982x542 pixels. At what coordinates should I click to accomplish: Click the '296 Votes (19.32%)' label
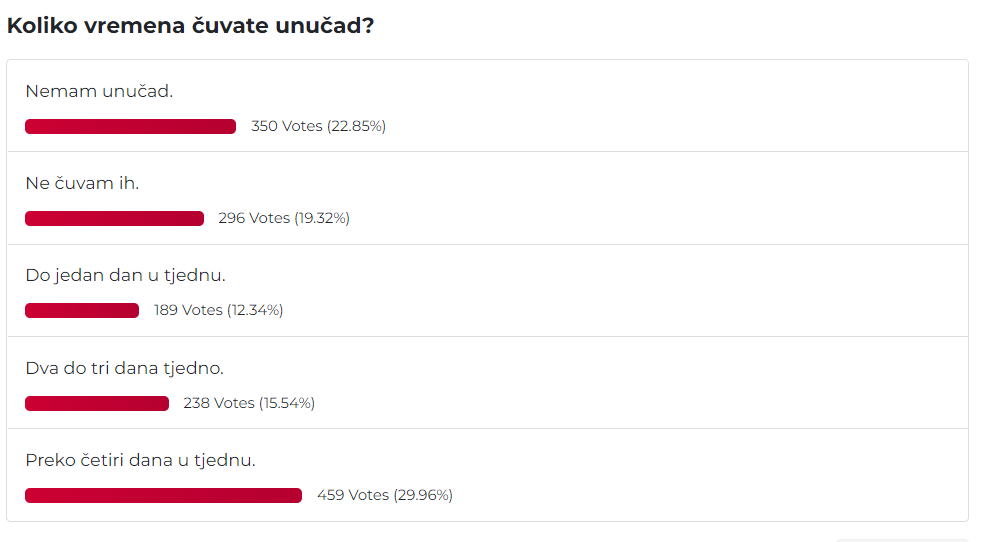click(284, 219)
